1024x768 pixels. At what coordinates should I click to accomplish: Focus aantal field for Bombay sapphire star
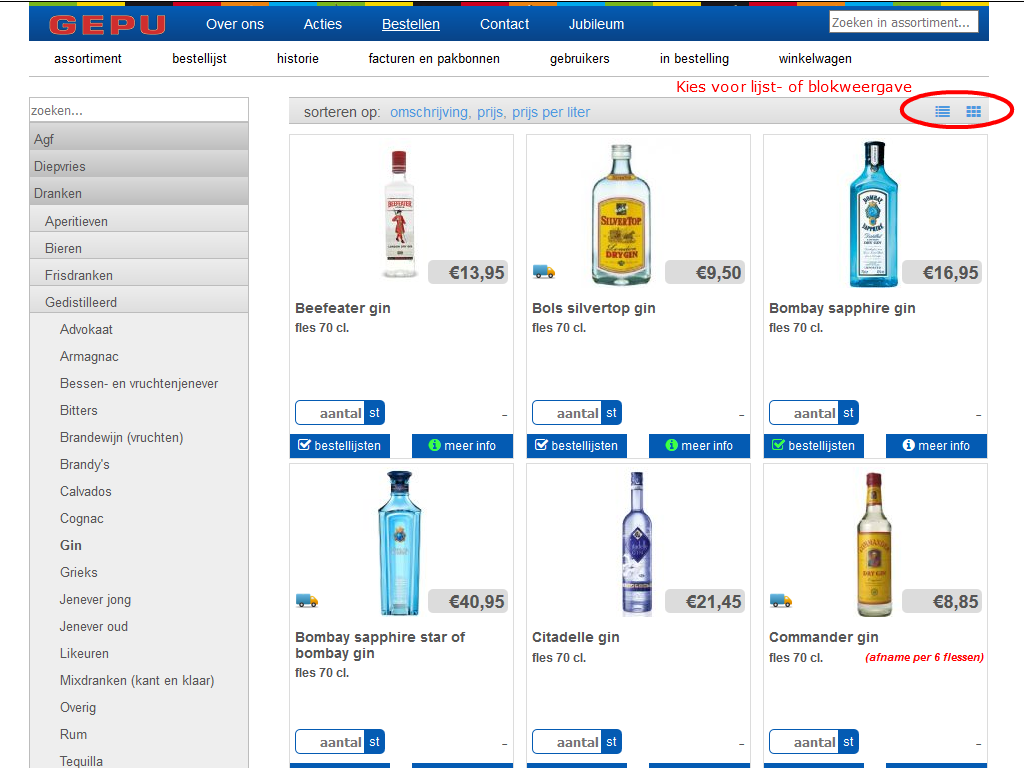tap(330, 742)
